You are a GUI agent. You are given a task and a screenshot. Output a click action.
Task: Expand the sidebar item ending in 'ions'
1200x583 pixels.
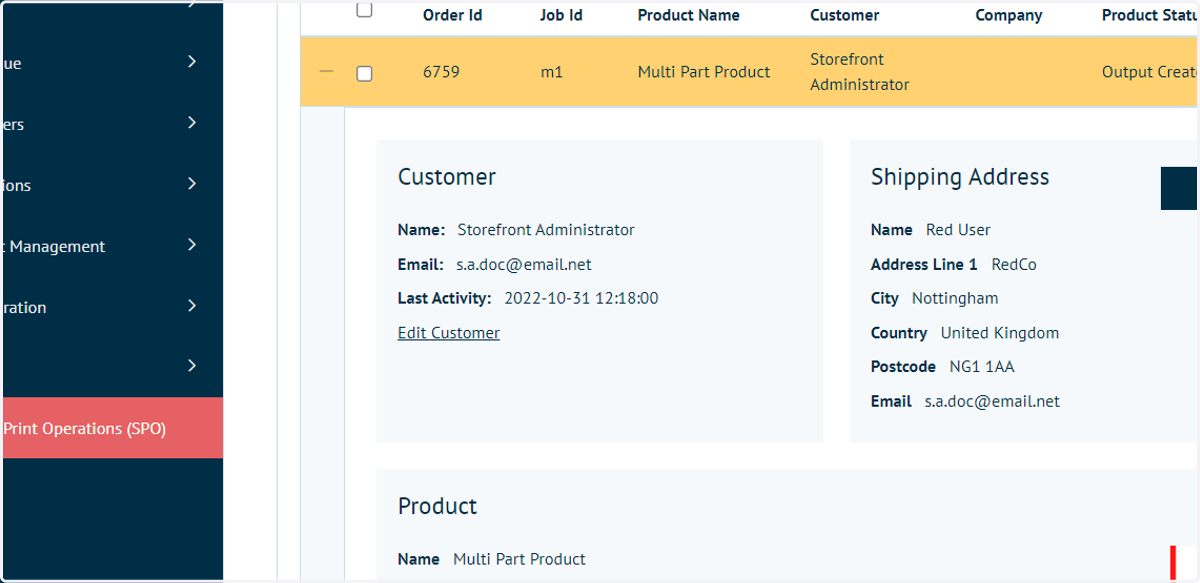click(x=192, y=184)
